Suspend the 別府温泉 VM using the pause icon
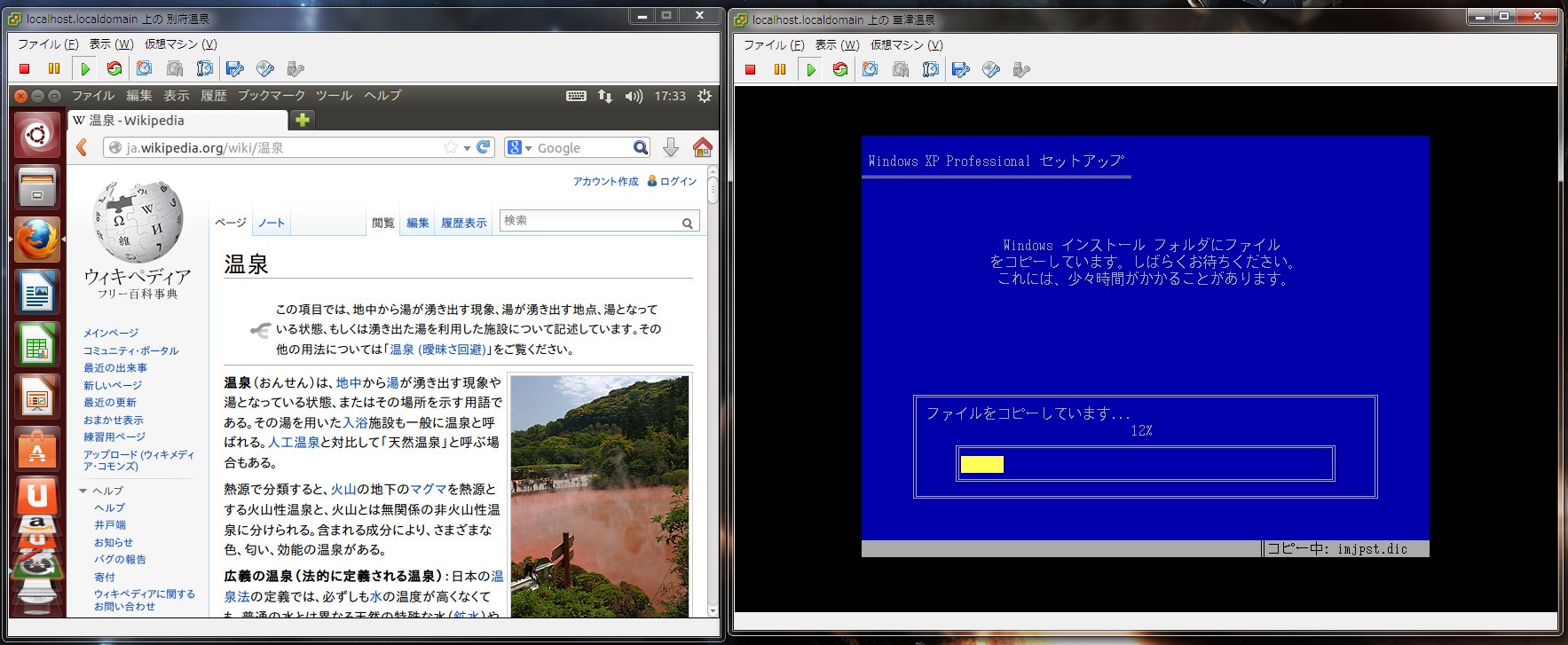This screenshot has width=1568, height=645. point(54,68)
